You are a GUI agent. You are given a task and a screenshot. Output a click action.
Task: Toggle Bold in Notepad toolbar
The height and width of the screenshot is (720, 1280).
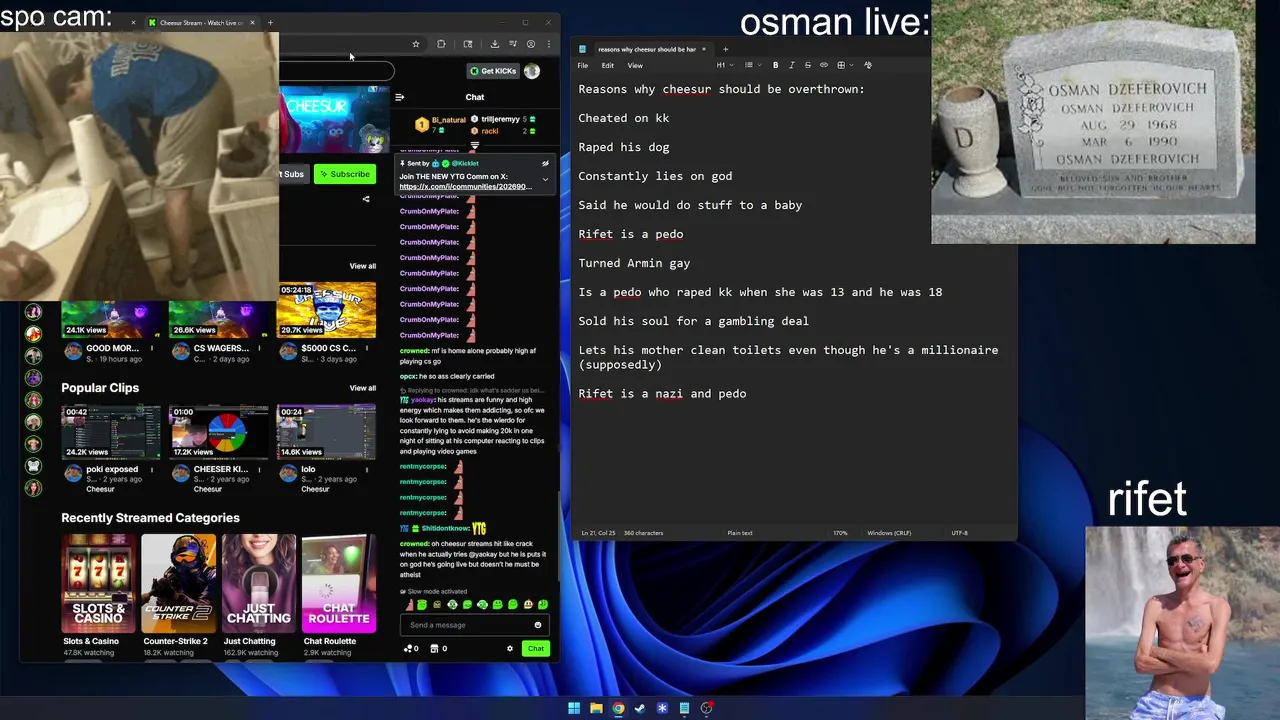coord(775,65)
